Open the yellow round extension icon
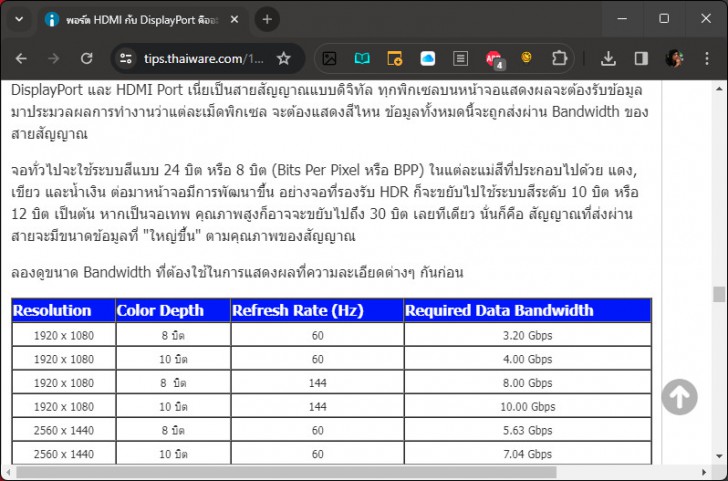 tap(526, 58)
